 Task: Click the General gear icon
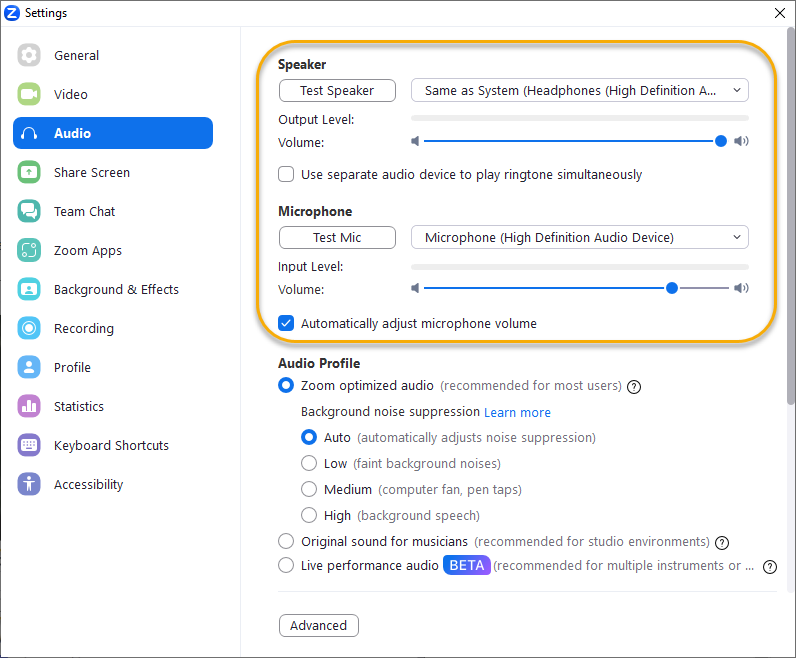click(29, 55)
